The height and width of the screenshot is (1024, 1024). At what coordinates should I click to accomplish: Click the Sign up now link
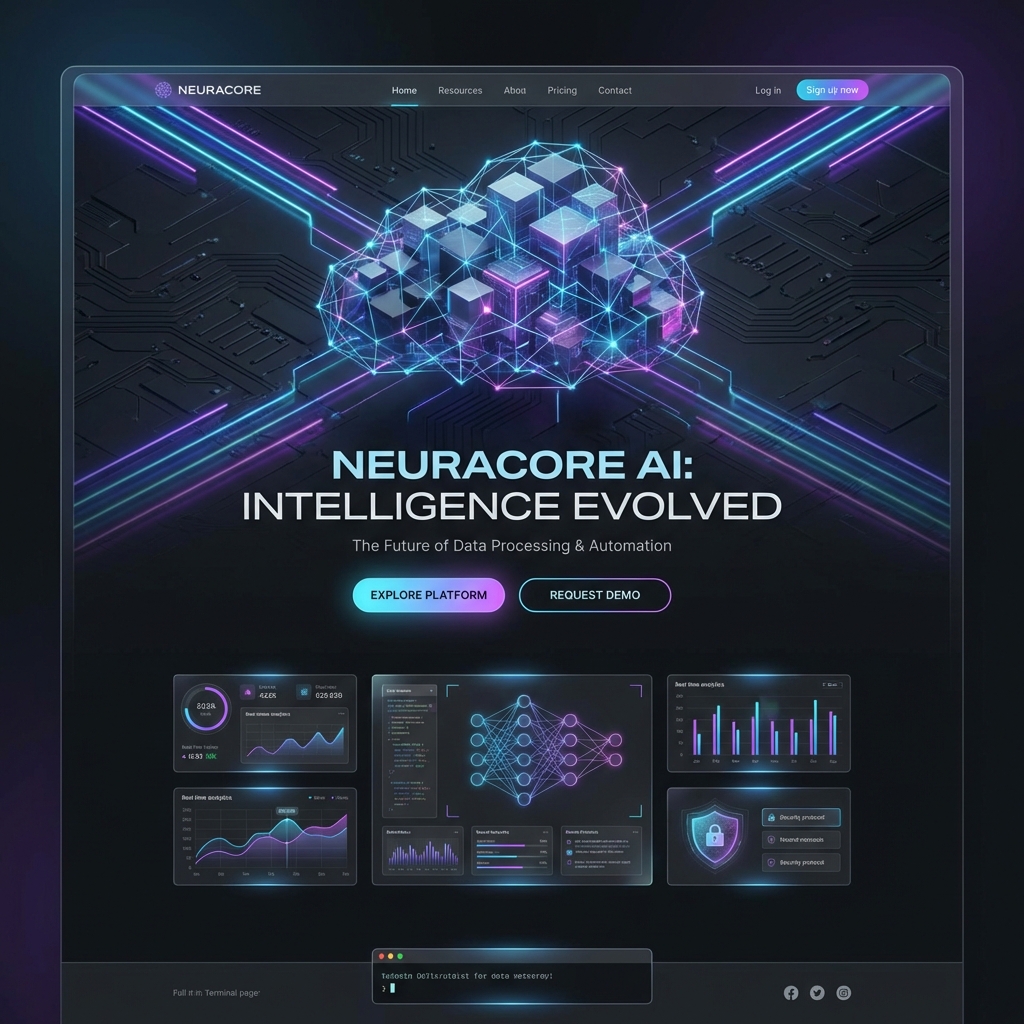tap(831, 90)
